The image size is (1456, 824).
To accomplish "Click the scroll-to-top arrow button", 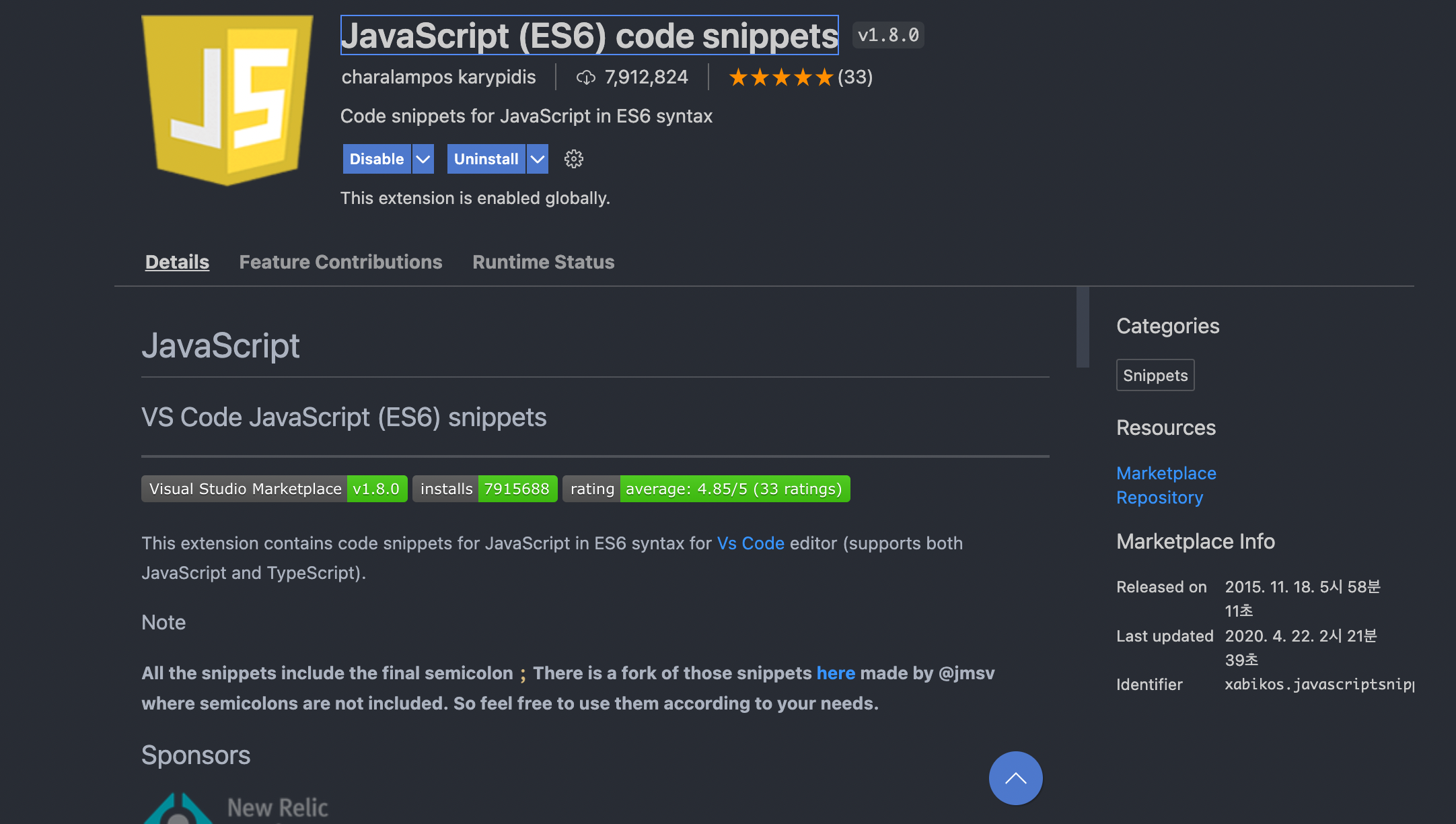I will (1015, 778).
